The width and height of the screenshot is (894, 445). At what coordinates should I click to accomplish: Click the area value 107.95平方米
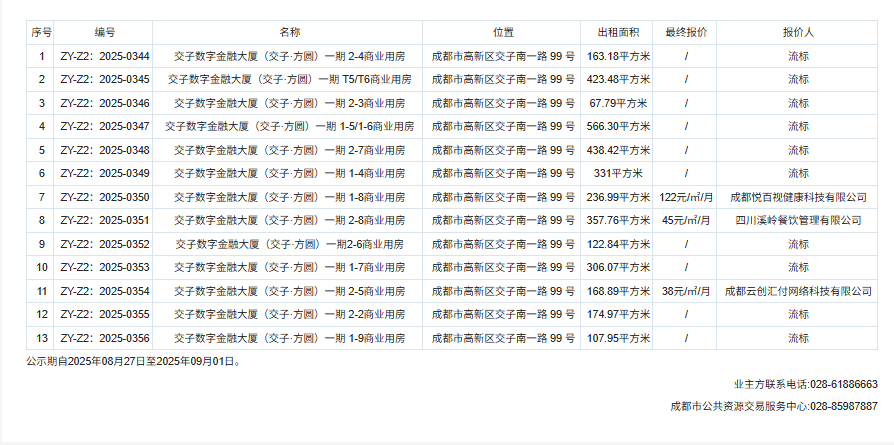point(618,338)
